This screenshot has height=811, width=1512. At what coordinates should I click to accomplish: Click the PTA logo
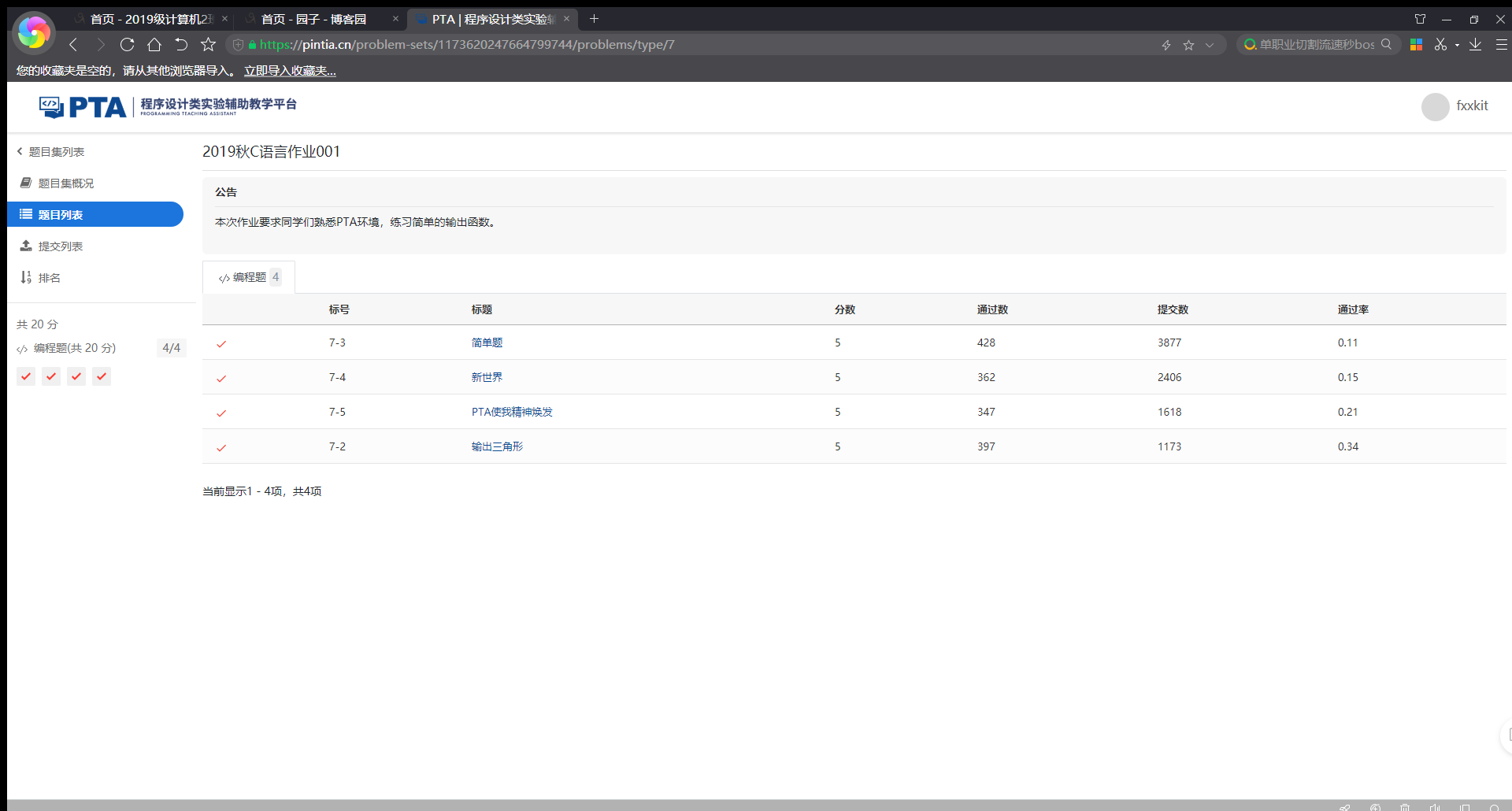(x=168, y=106)
